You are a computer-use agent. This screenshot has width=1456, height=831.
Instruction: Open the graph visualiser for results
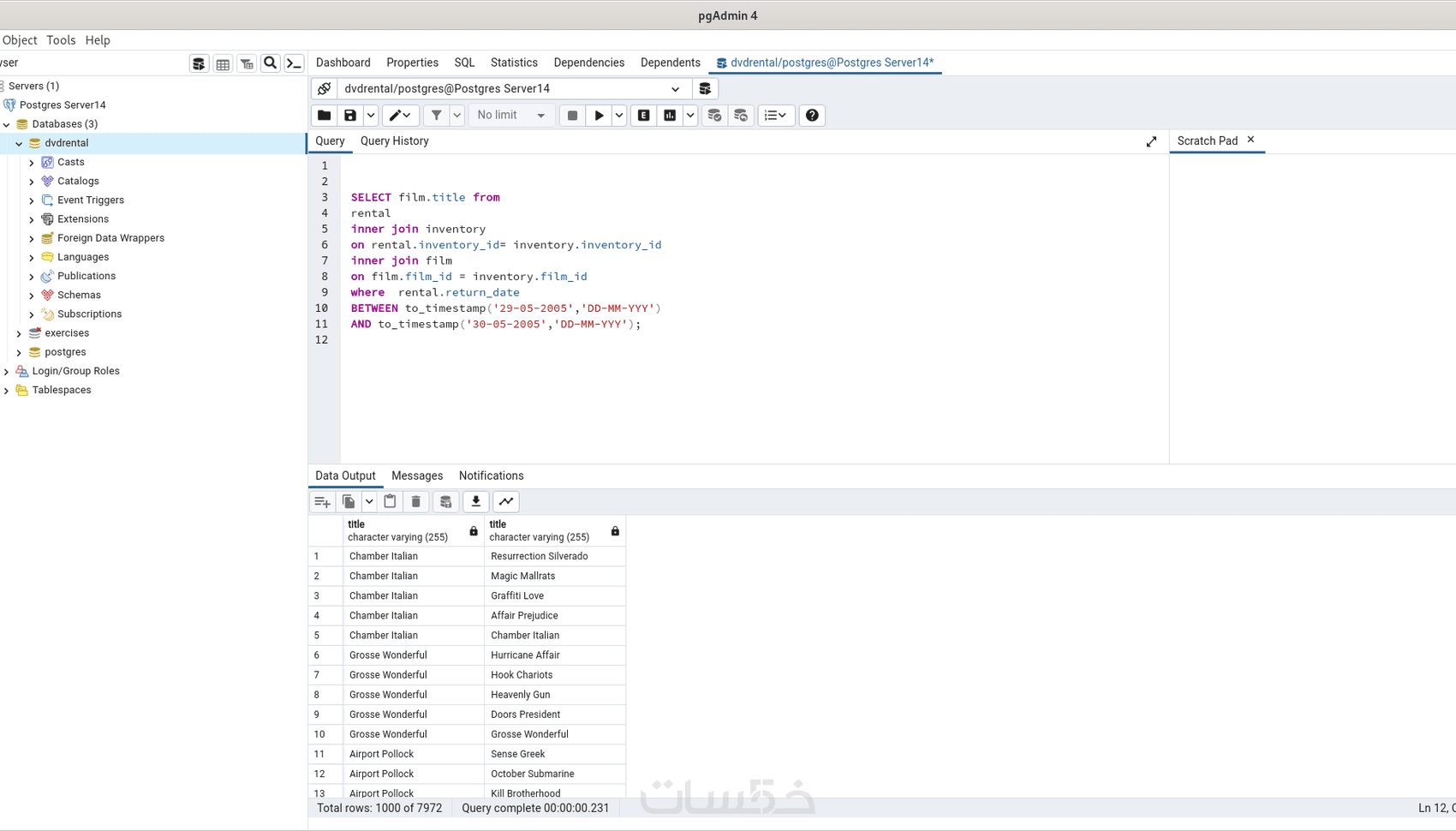pos(505,501)
